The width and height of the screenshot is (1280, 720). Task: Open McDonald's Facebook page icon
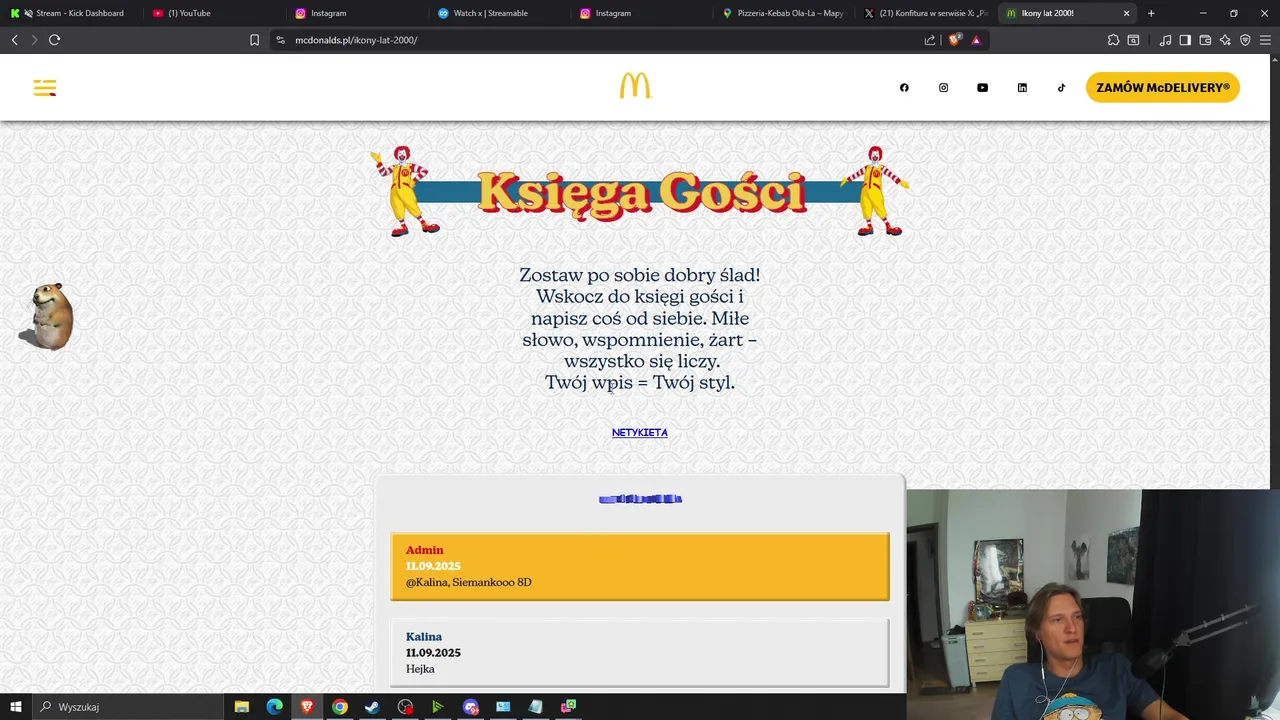click(904, 88)
